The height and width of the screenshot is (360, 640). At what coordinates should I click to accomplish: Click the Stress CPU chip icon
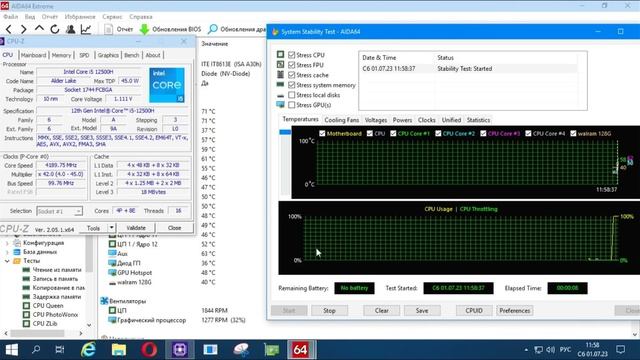280,54
